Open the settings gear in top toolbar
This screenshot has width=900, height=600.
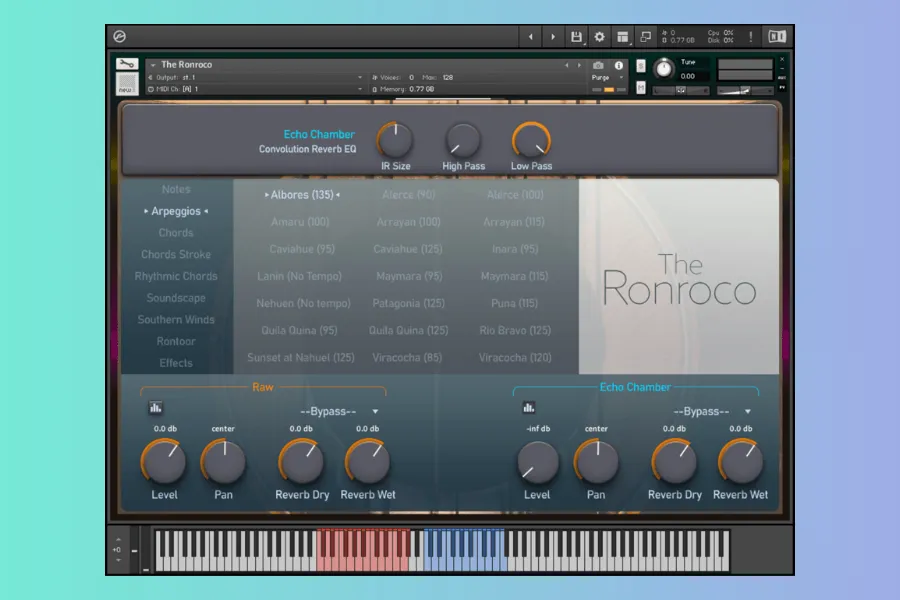tap(599, 37)
